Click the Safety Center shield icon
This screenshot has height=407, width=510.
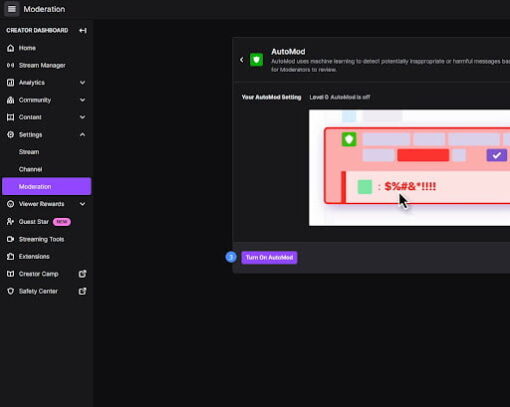11,291
